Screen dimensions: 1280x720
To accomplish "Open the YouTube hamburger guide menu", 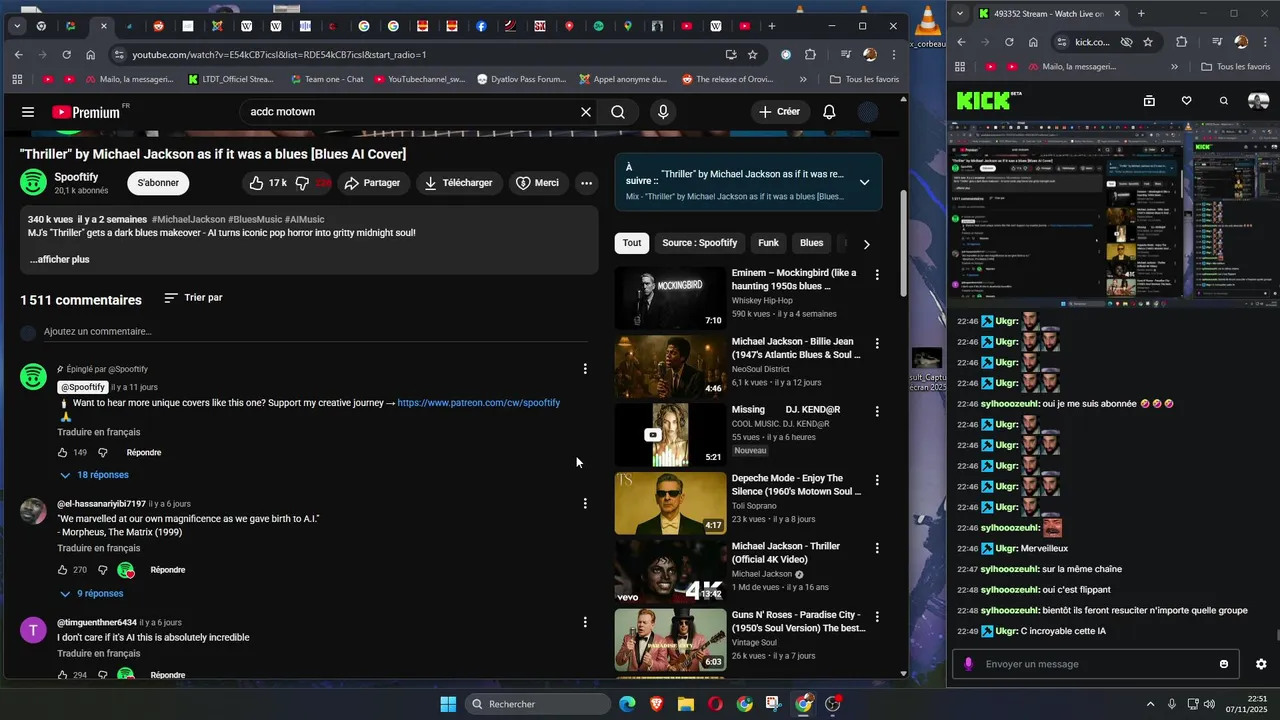I will [x=28, y=112].
